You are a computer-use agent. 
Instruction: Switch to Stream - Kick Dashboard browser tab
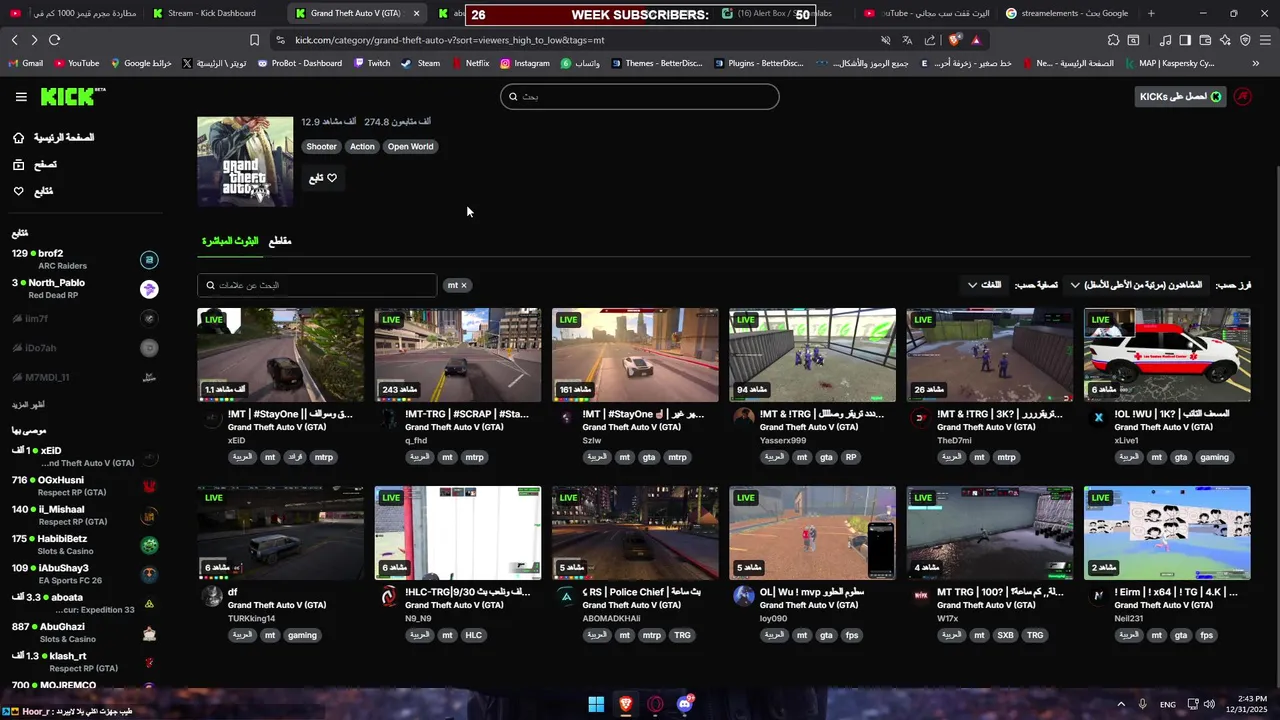pos(211,13)
